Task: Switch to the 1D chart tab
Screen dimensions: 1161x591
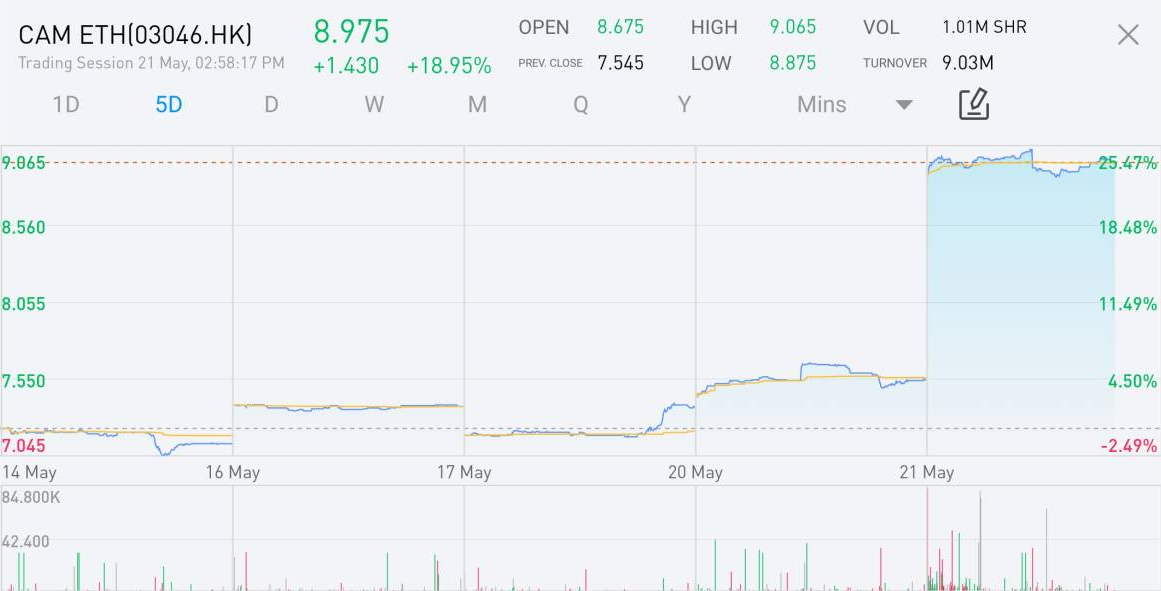Action: (x=66, y=105)
